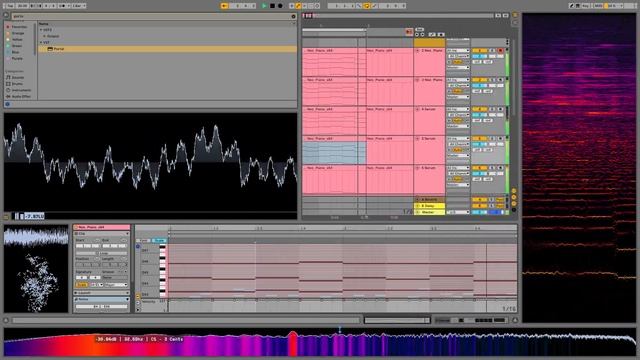
Task: Toggle the orange clip Loop button
Action: coord(82,284)
